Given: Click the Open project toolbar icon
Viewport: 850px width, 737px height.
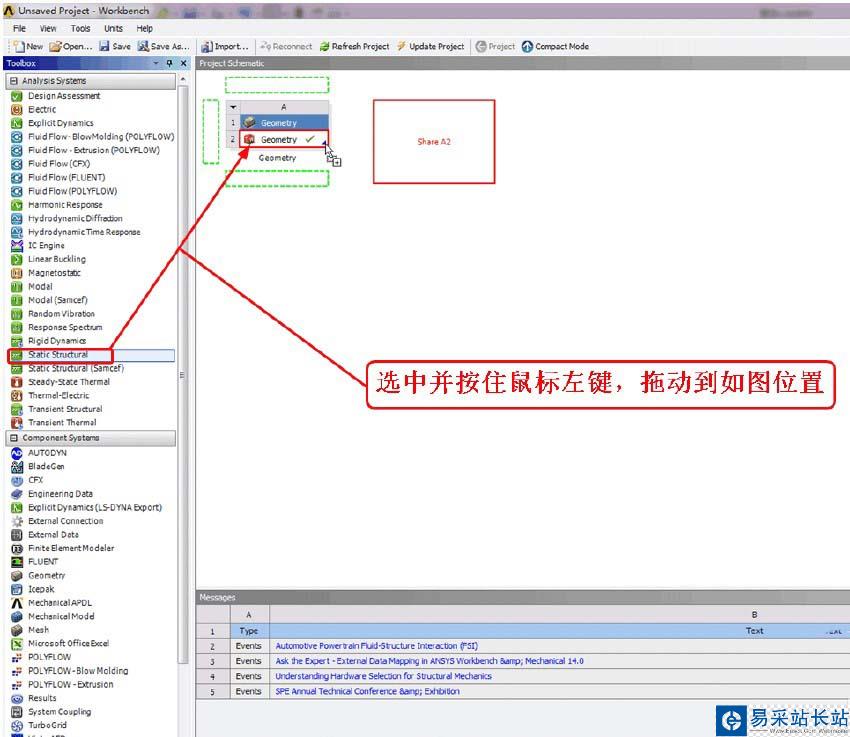Looking at the screenshot, I should [x=55, y=47].
